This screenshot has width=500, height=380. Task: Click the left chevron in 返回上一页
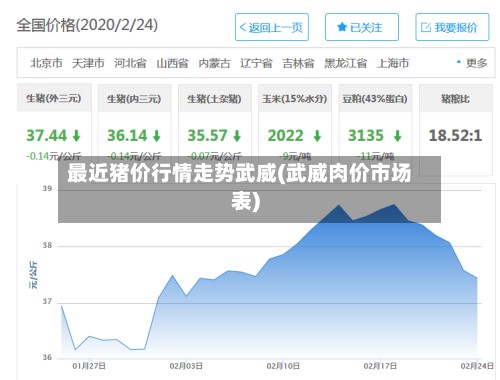[243, 27]
